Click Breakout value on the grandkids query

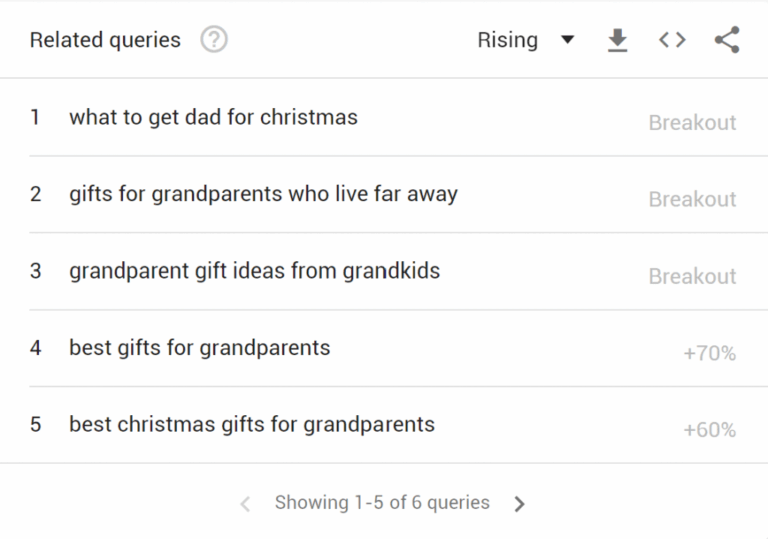click(692, 276)
